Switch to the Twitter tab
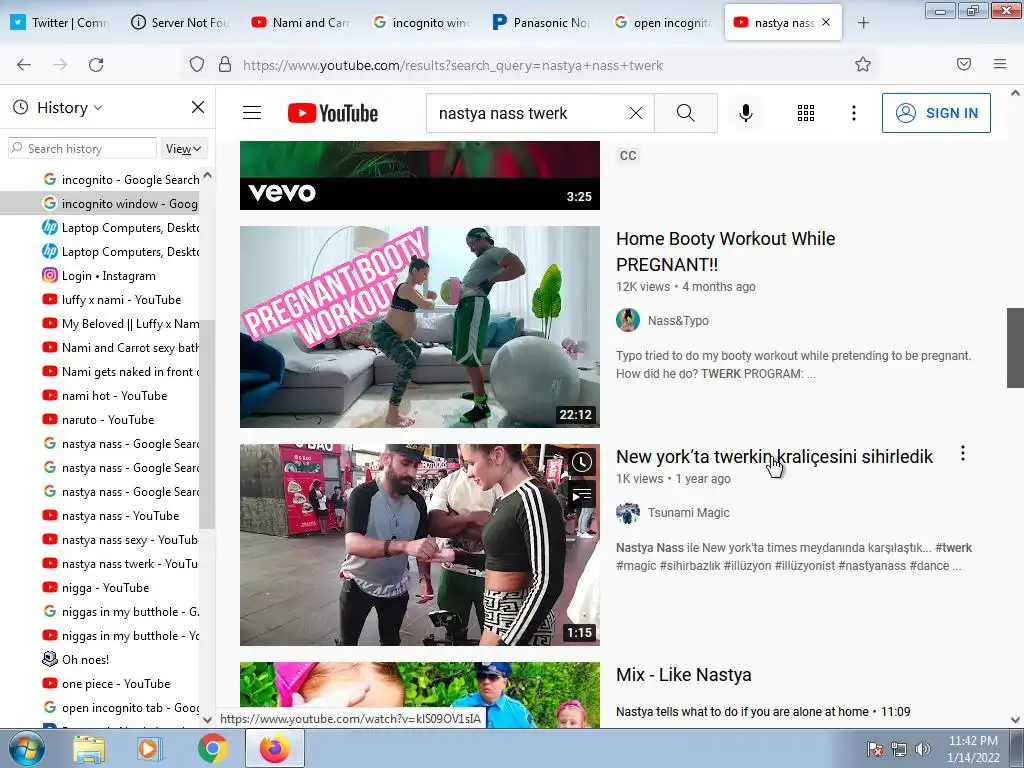 pyautogui.click(x=60, y=22)
